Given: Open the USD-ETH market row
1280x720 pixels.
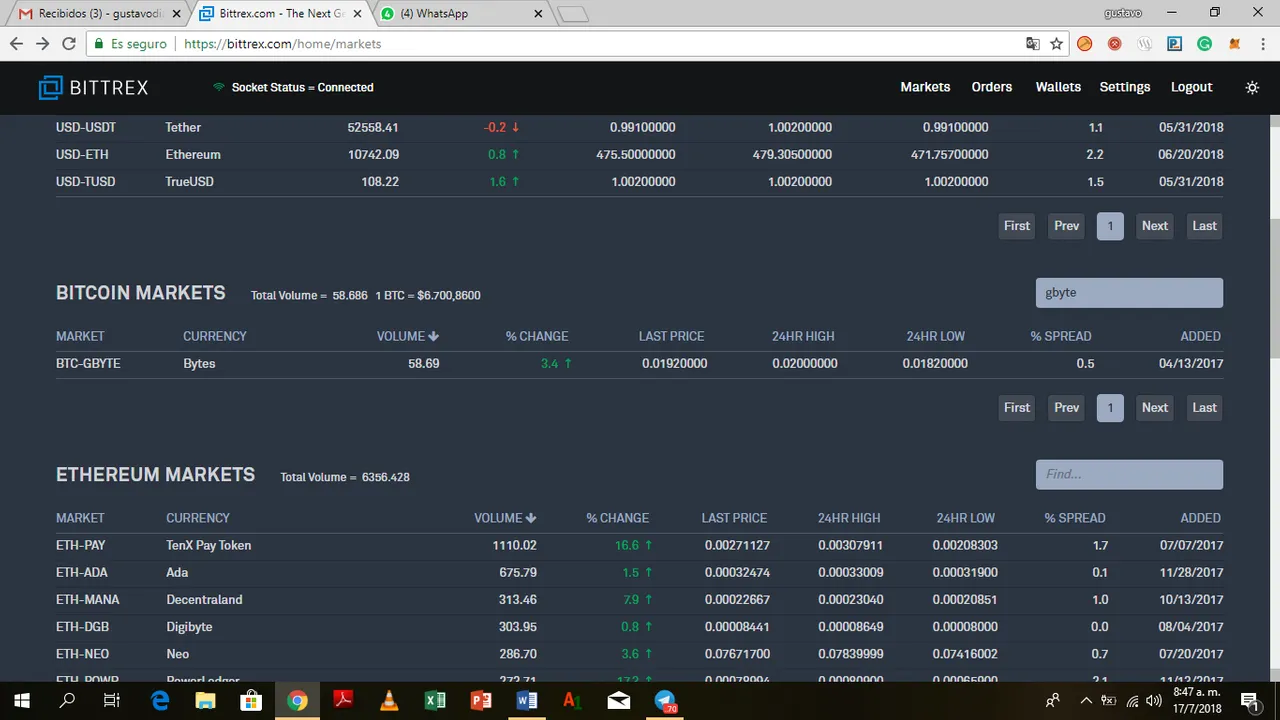Looking at the screenshot, I should [x=639, y=154].
